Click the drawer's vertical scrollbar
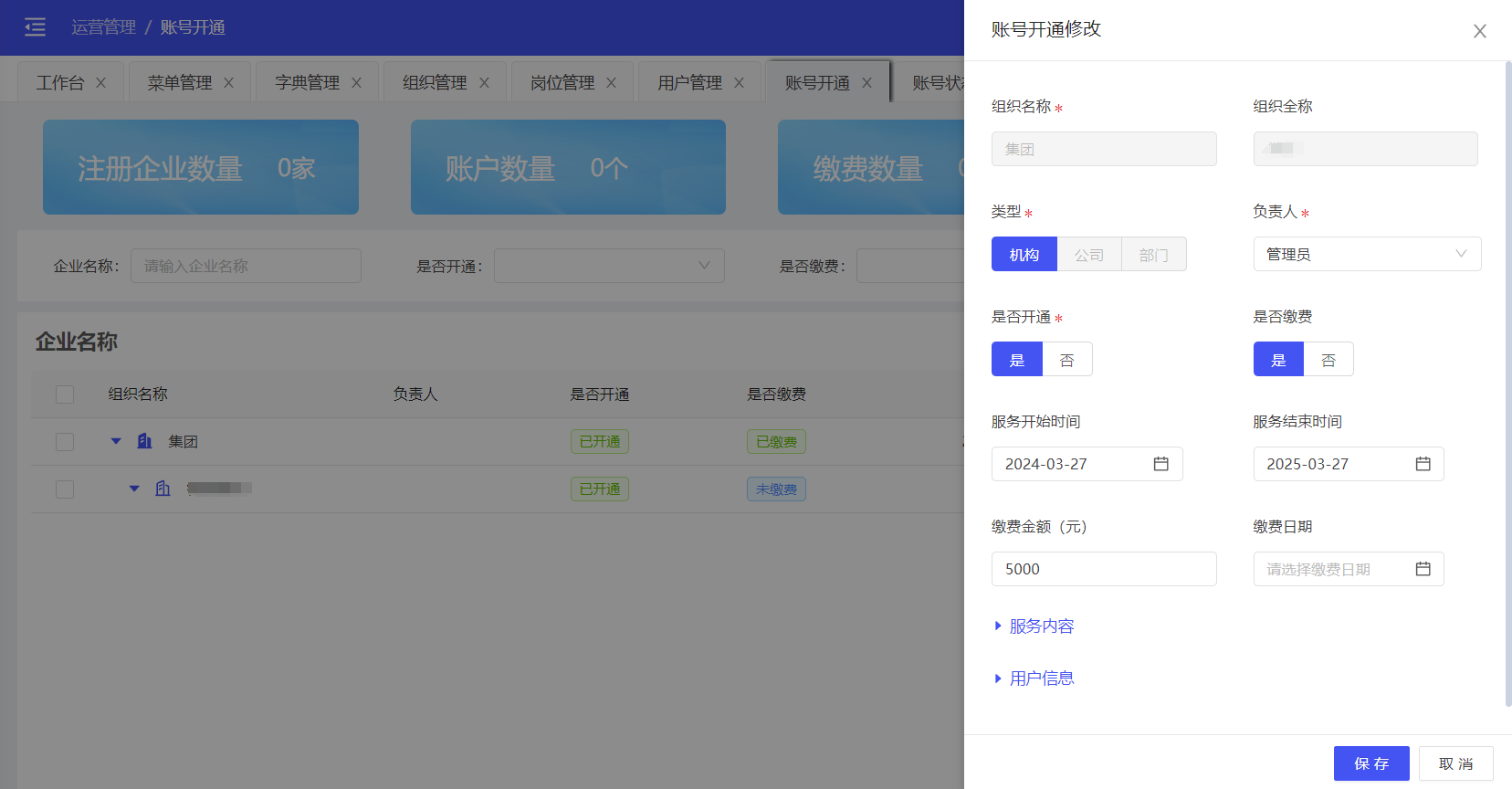This screenshot has height=789, width=1512. 1507,384
